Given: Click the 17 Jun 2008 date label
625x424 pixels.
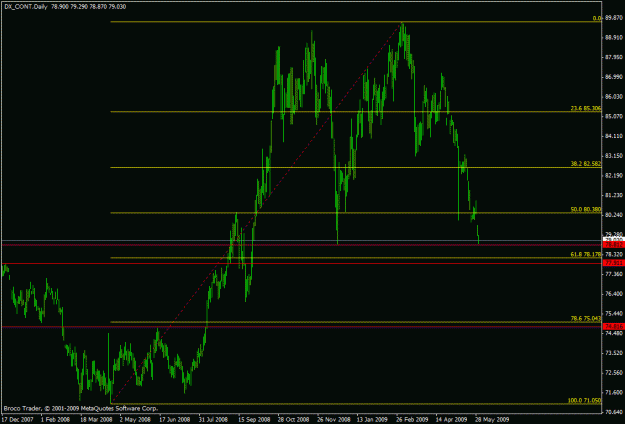Looking at the screenshot, I should coord(175,420).
